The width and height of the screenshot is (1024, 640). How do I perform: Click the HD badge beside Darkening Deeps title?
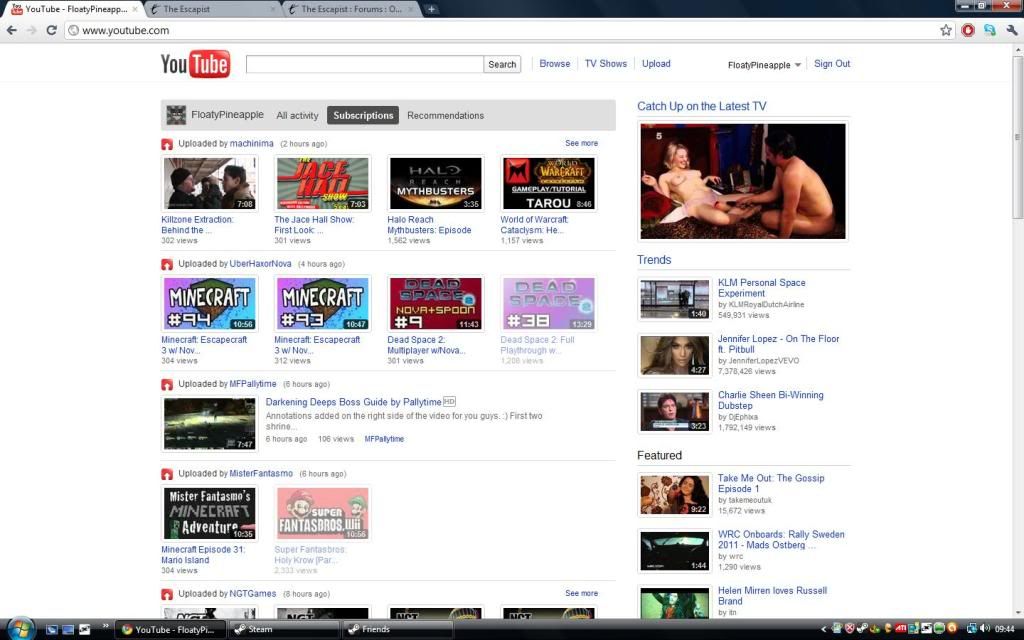449,402
